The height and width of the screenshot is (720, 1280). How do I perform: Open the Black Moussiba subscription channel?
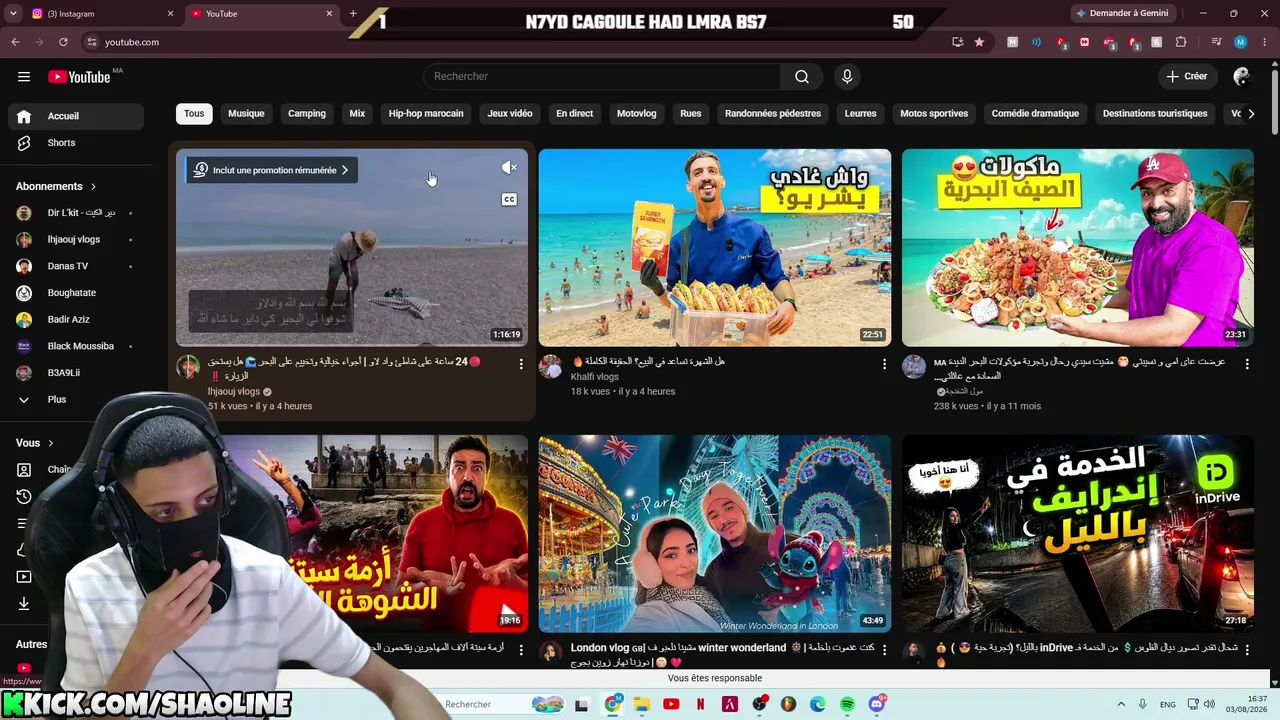[x=75, y=346]
